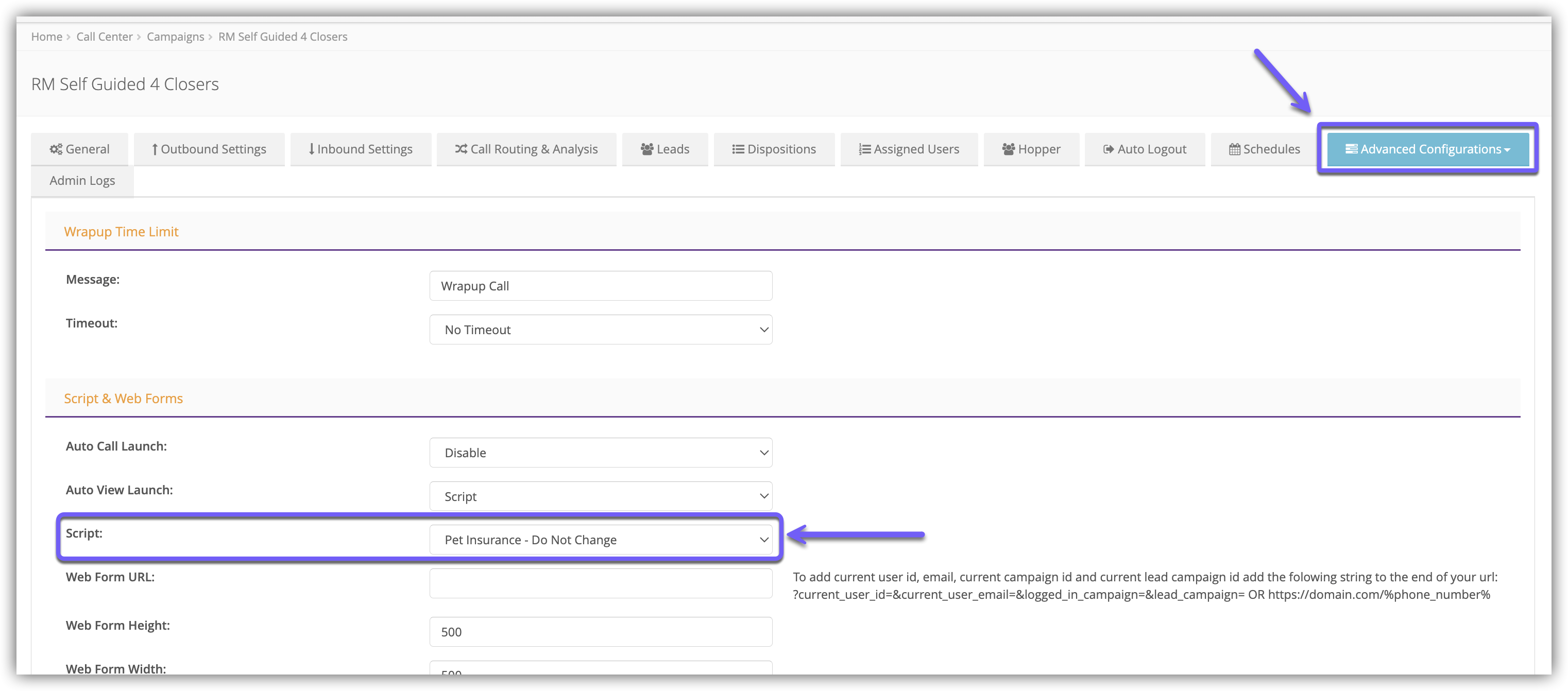Screen dimensions: 1568x691
Task: Expand the Auto View Launch dropdown
Action: point(601,496)
